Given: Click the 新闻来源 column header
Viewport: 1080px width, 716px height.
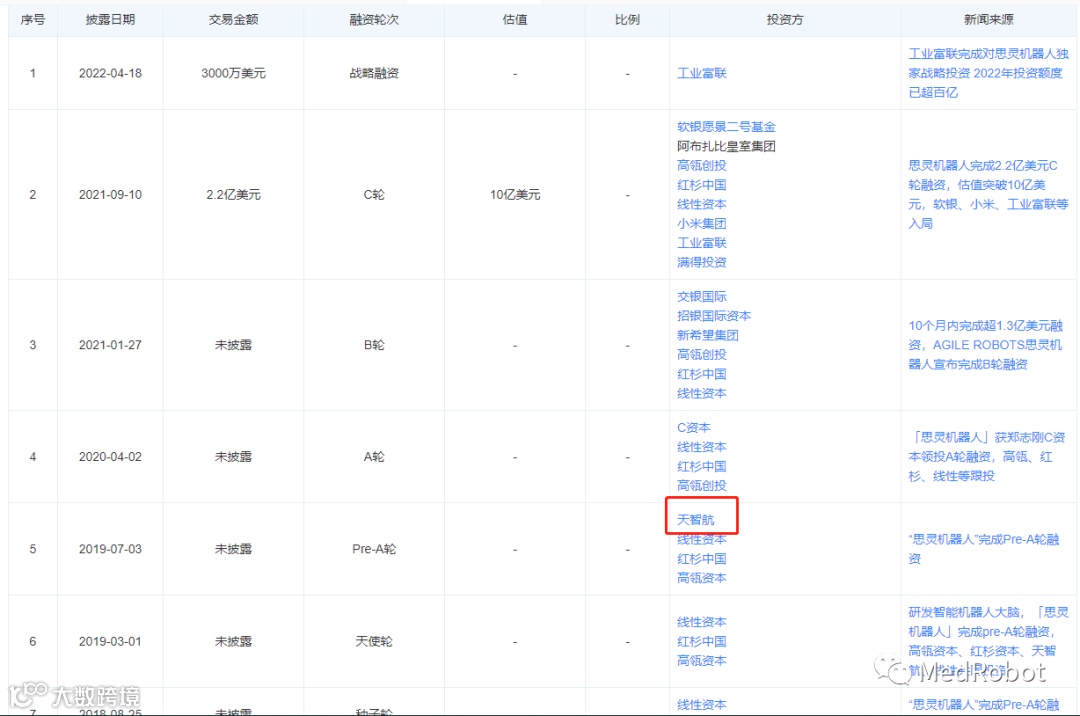Looking at the screenshot, I should pos(988,20).
